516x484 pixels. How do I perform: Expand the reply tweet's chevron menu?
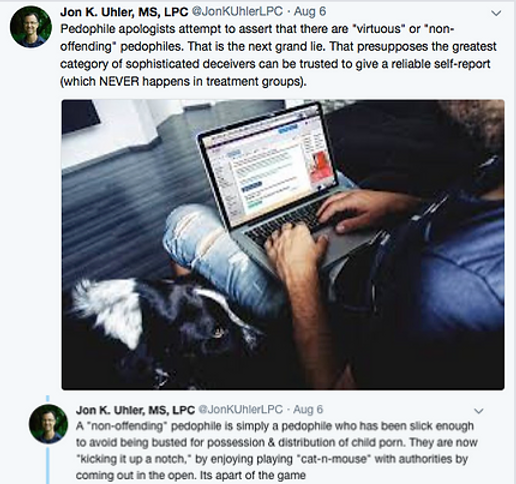(x=479, y=410)
